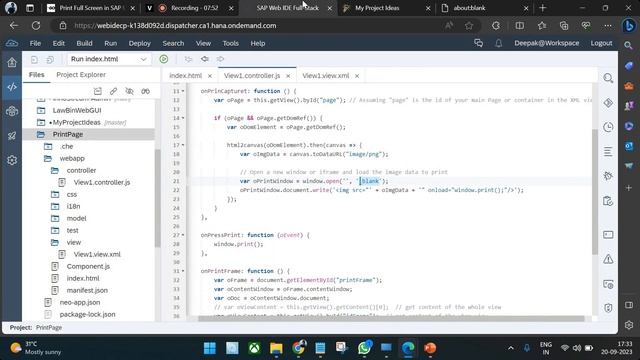Close the View1.controller.js tab

click(x=288, y=76)
